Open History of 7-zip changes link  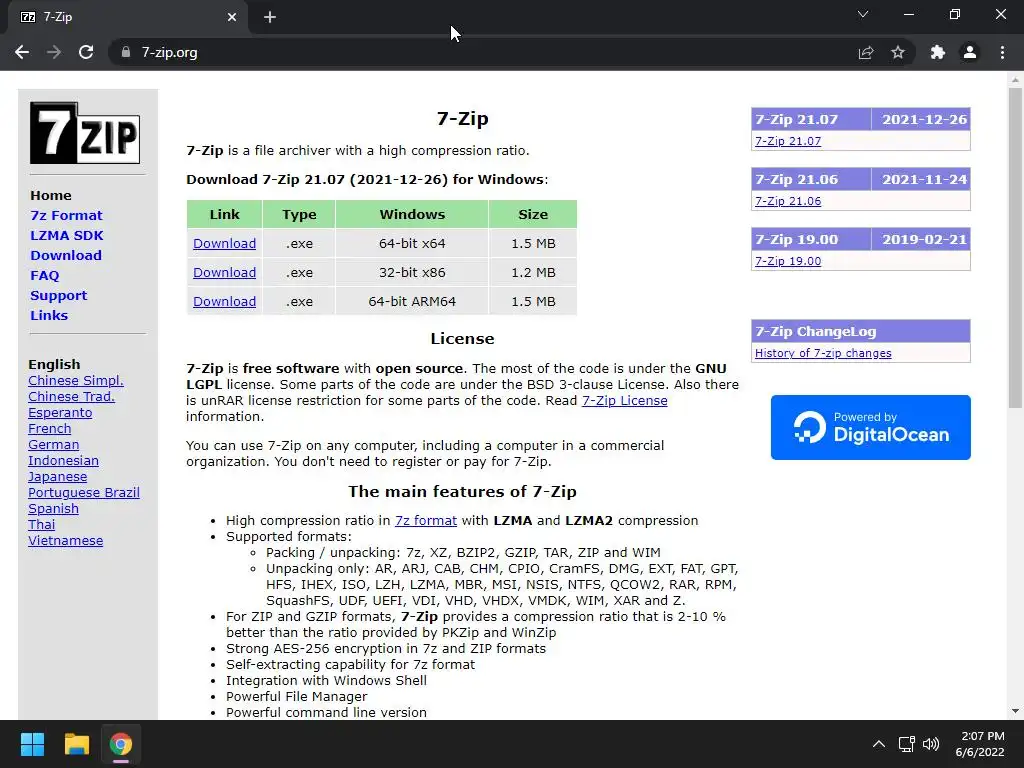(823, 353)
